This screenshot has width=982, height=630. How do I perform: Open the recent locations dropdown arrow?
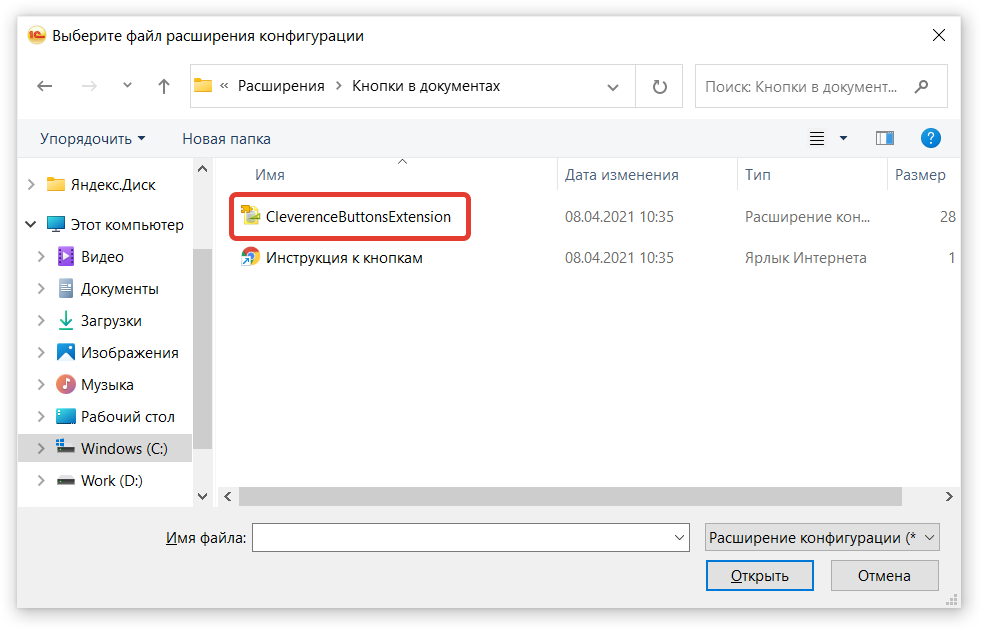(x=127, y=87)
